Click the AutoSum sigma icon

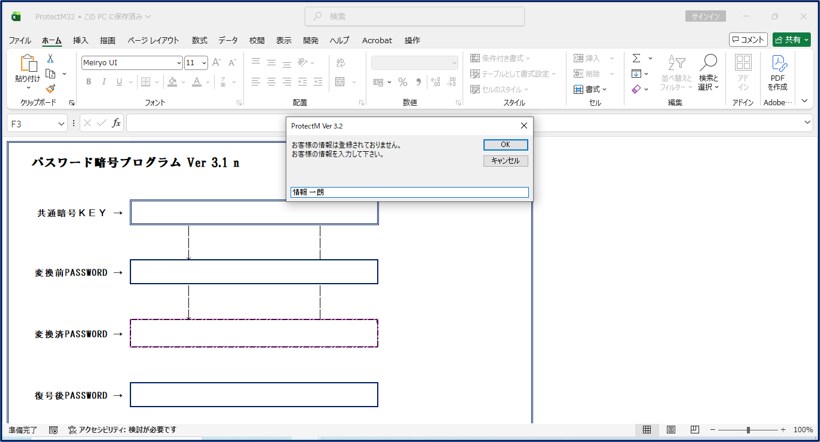(x=636, y=58)
